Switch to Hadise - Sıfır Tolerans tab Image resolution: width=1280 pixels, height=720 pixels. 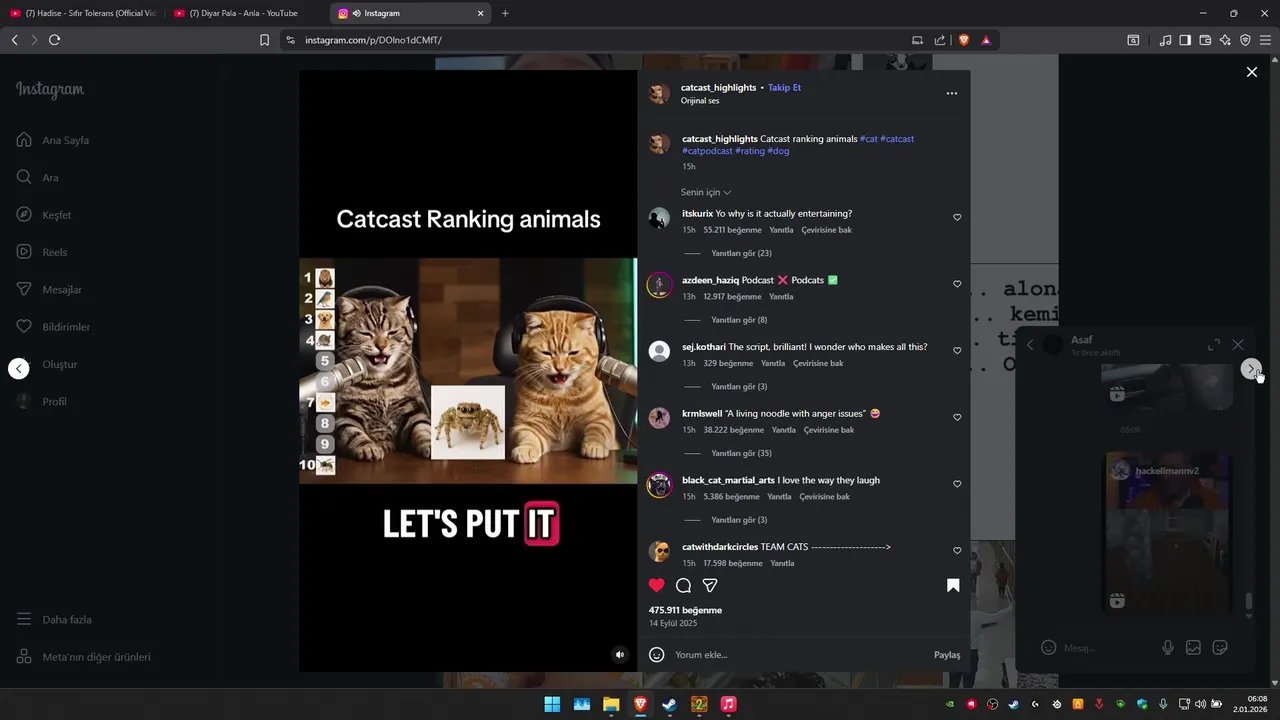(x=83, y=13)
